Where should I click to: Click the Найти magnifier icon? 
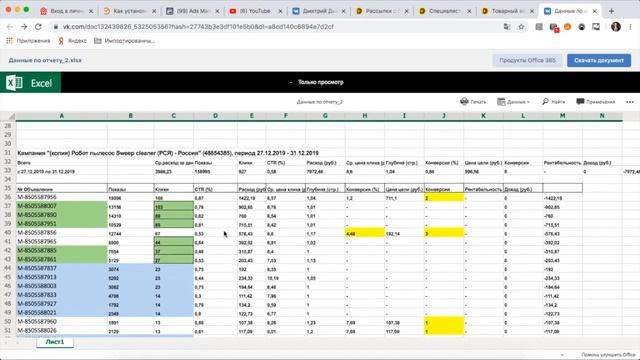pos(545,101)
